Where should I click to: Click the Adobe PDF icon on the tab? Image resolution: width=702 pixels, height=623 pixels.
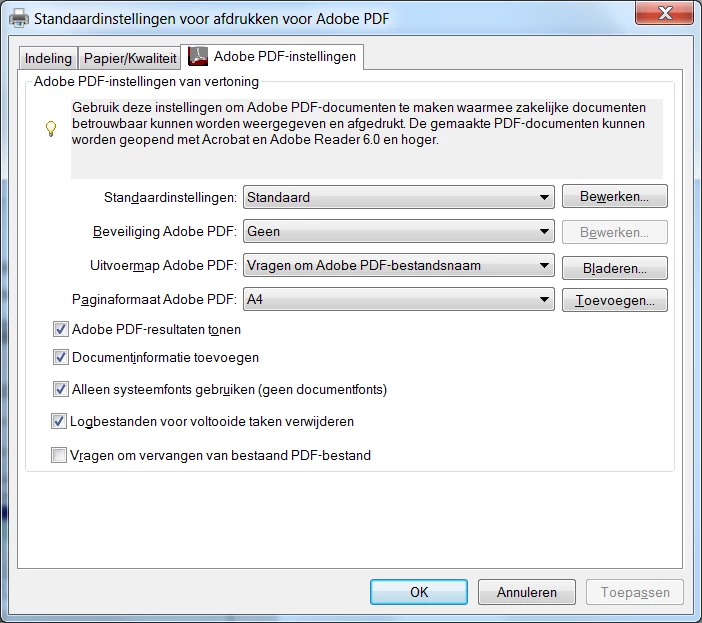(198, 56)
